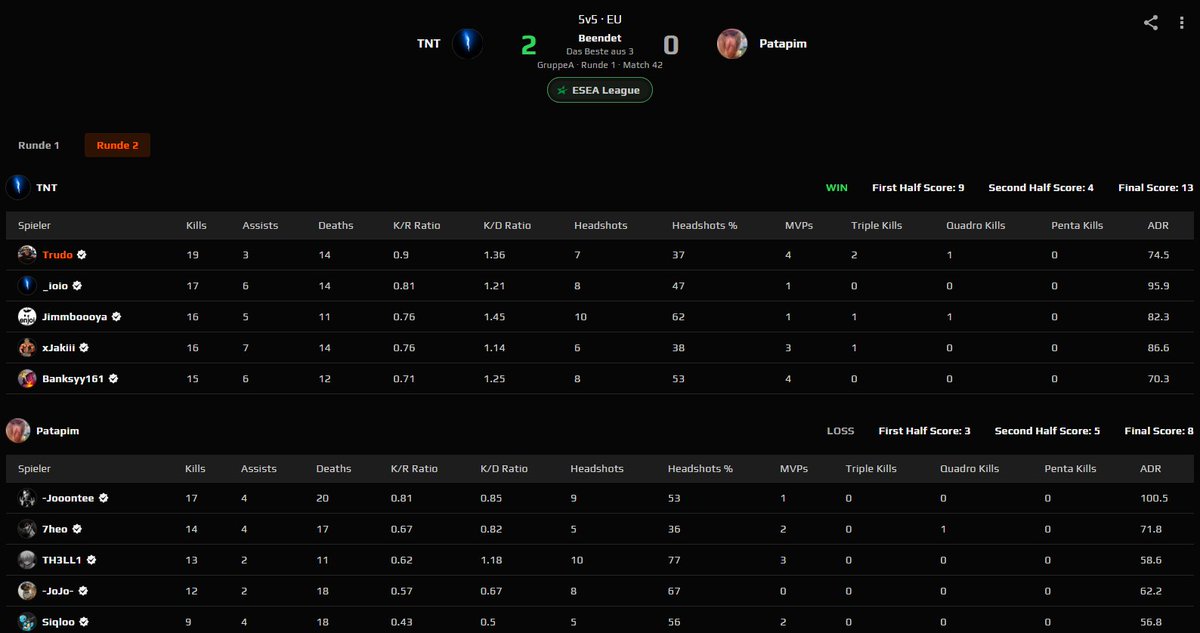This screenshot has height=633, width=1200.
Task: Open TH3LL1's profile name link
Action: (62, 560)
